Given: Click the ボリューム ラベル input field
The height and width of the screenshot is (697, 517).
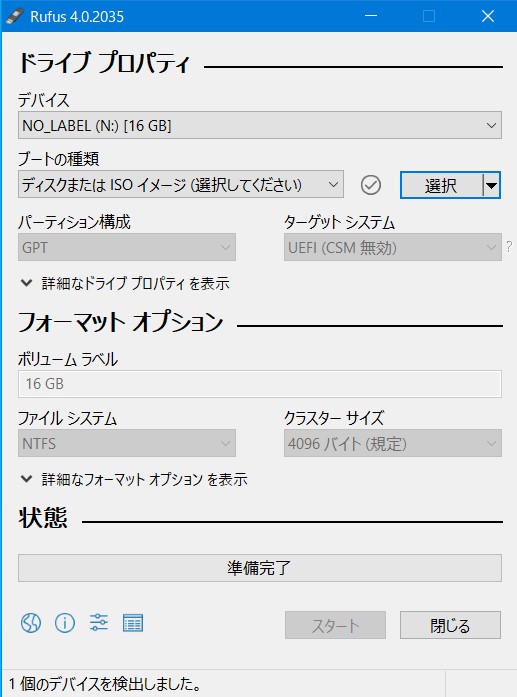Looking at the screenshot, I should [x=260, y=384].
